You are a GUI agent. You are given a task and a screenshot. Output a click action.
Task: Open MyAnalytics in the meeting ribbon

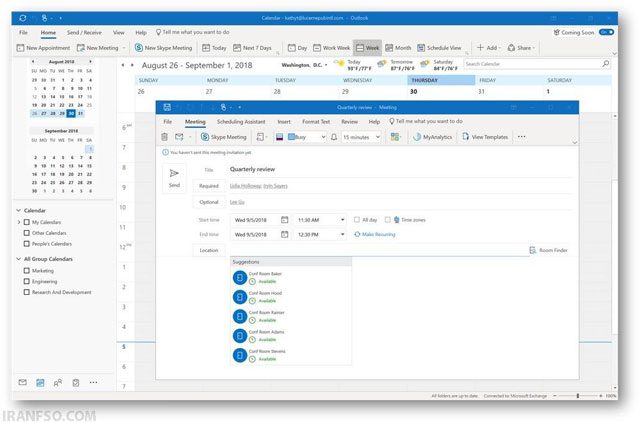click(x=432, y=137)
